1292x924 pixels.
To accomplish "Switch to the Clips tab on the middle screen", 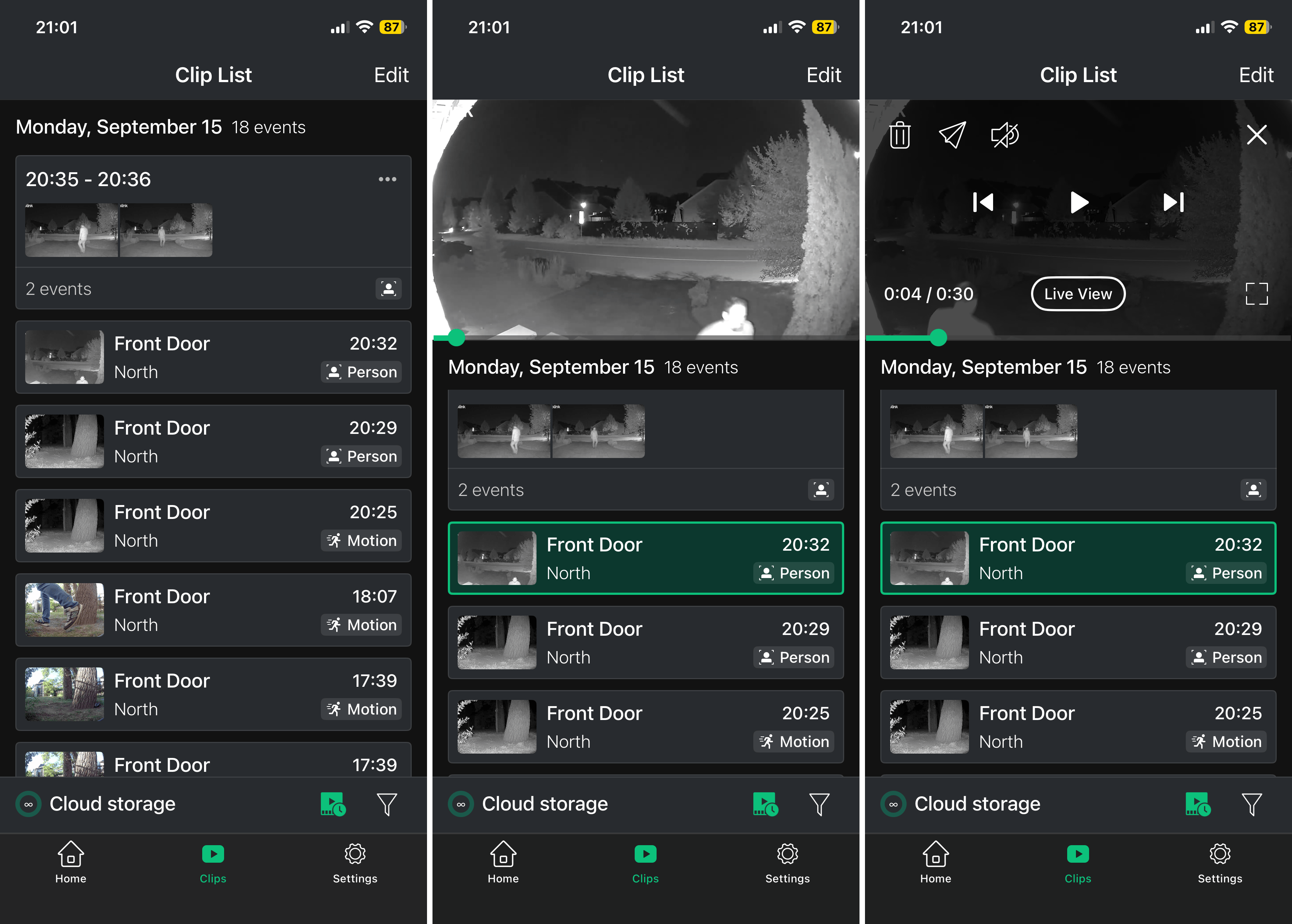I will (645, 863).
